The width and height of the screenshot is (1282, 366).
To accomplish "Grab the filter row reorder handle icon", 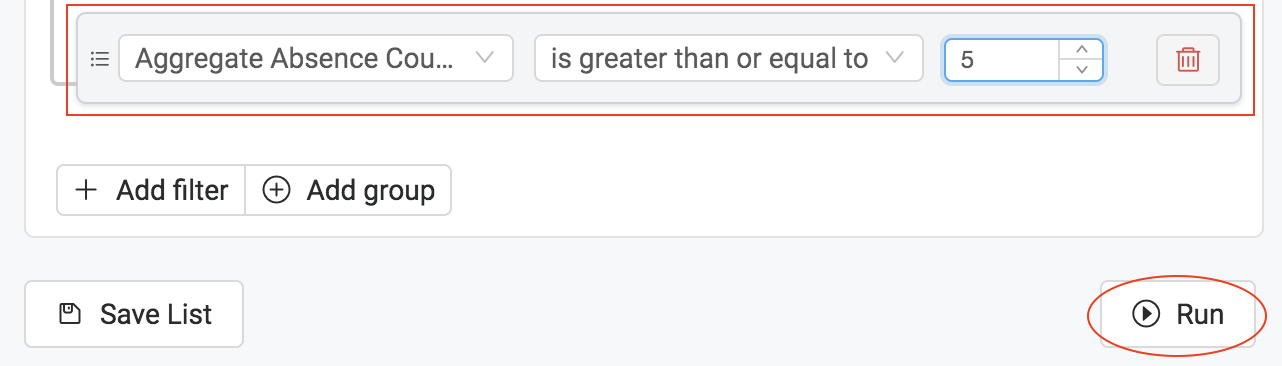I will pyautogui.click(x=99, y=59).
